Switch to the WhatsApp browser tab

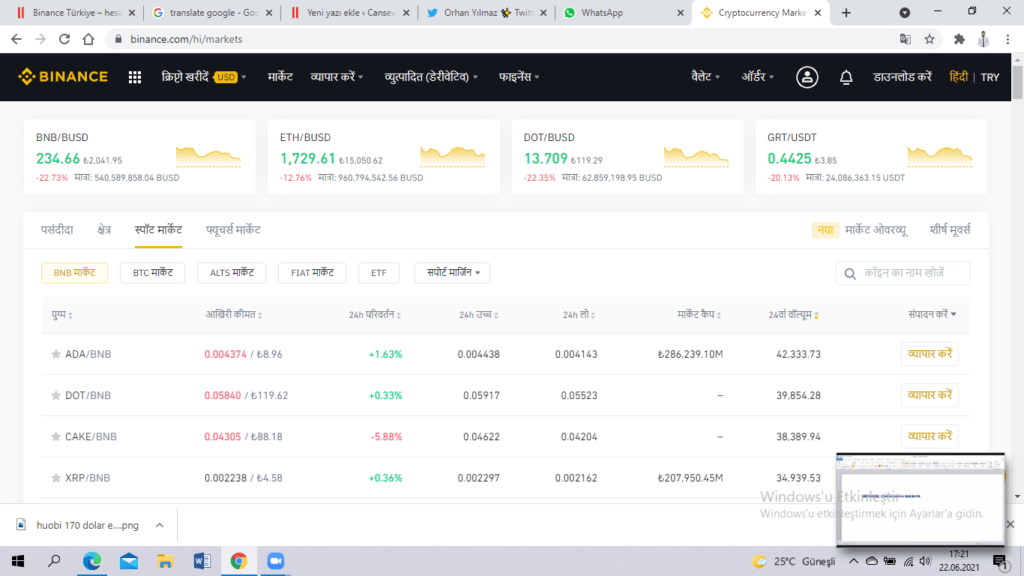coord(622,12)
